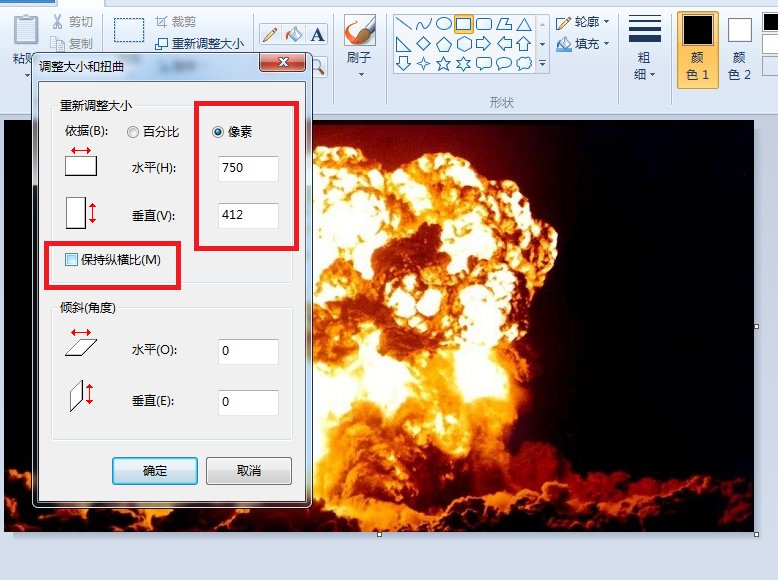Viewport: 778px width, 580px height.
Task: Click the Horizontal skew (水平 O) field
Action: click(248, 351)
